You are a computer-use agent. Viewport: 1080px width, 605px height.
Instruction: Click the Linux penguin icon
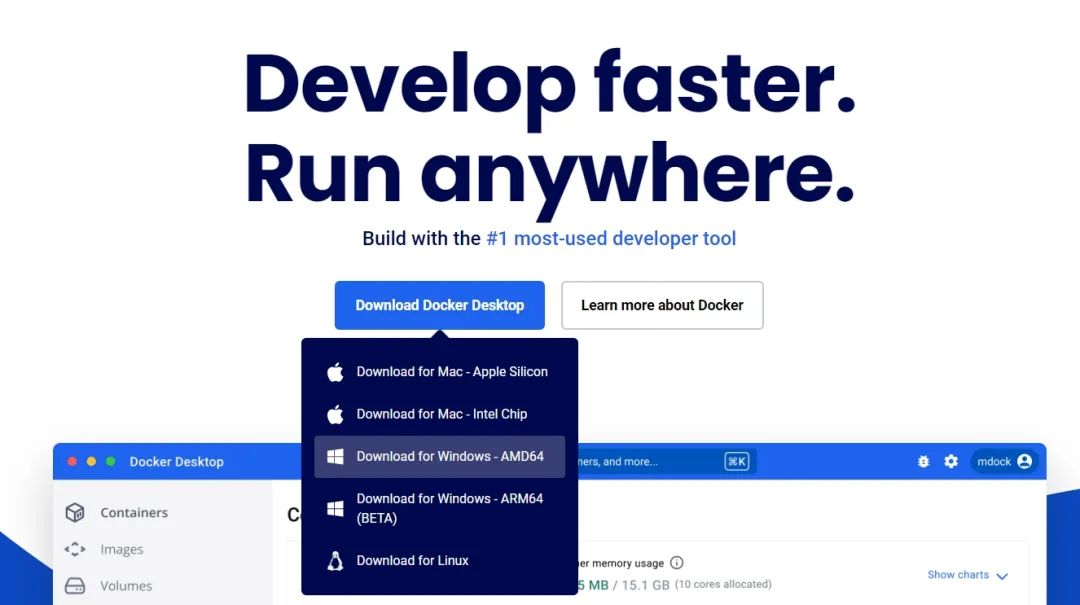pos(335,561)
